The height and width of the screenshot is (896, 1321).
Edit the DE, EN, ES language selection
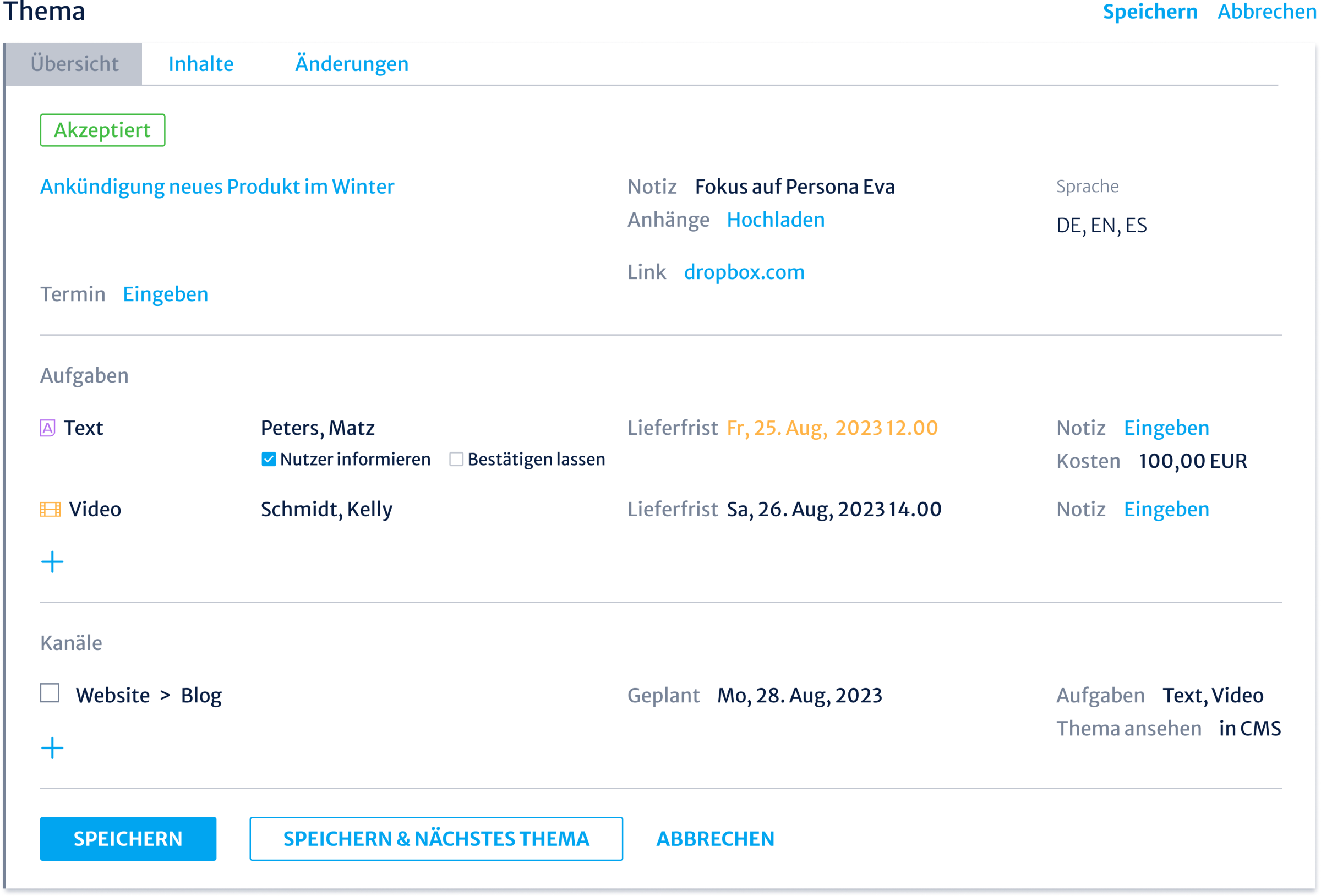tap(1101, 225)
